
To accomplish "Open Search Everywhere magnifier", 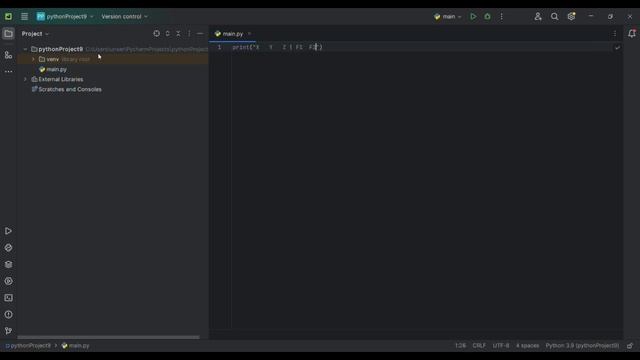I will (x=554, y=17).
